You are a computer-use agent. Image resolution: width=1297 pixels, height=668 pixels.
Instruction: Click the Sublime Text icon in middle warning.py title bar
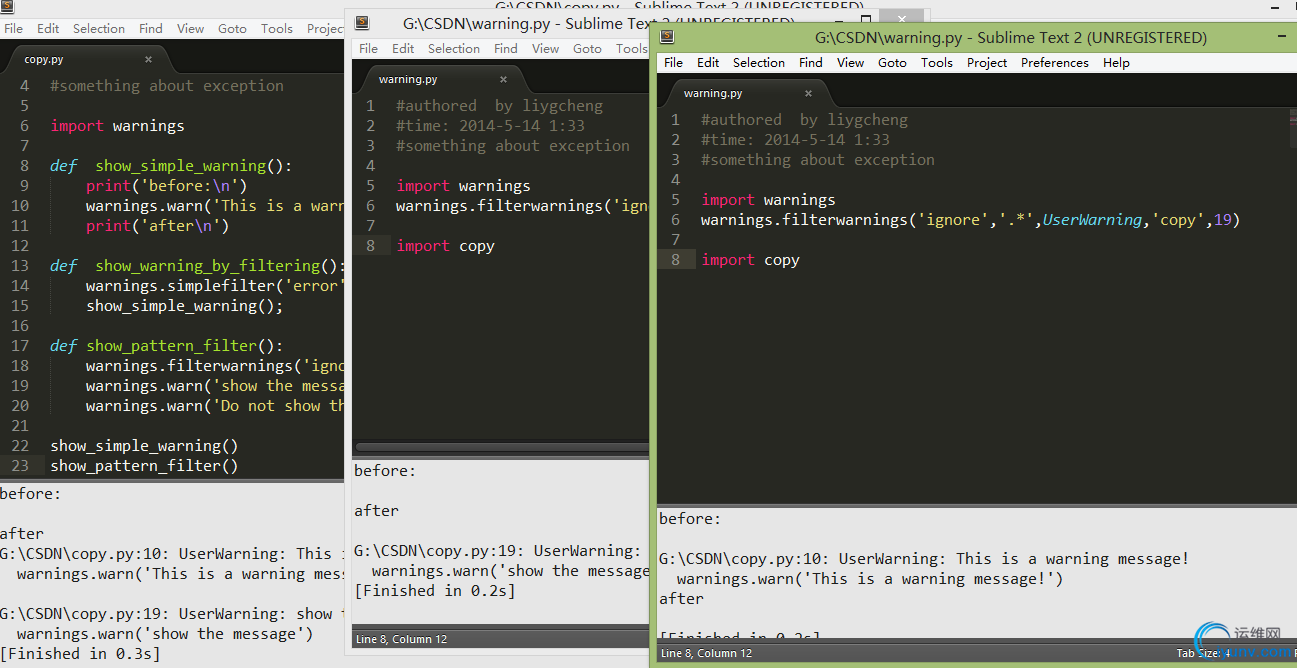click(x=362, y=22)
